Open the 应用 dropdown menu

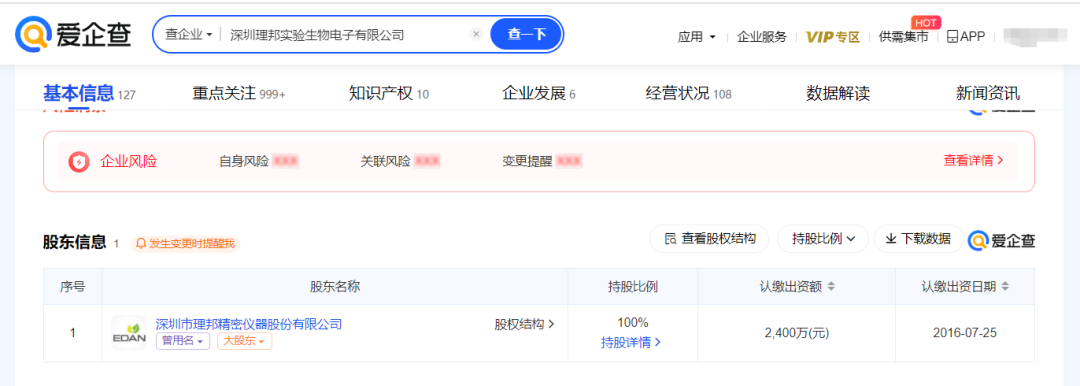pyautogui.click(x=697, y=37)
